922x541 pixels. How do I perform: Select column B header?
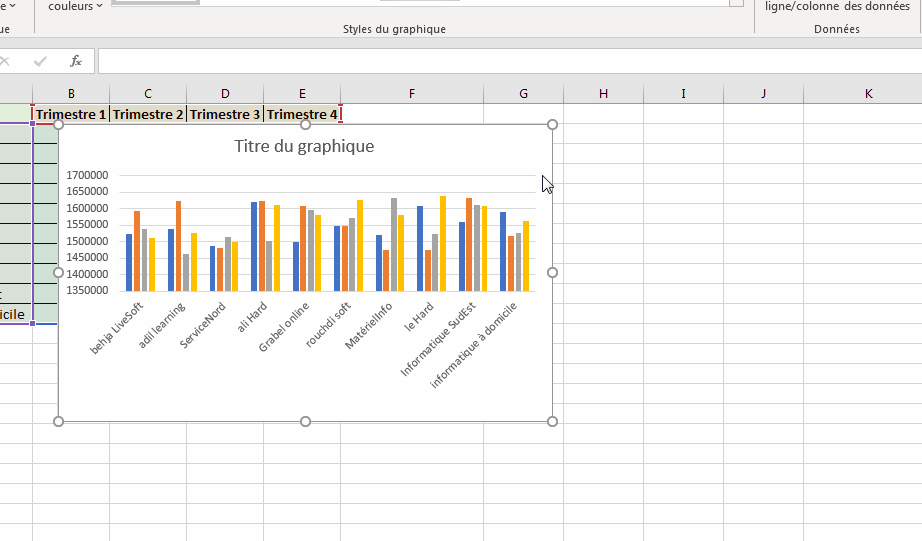pyautogui.click(x=71, y=93)
